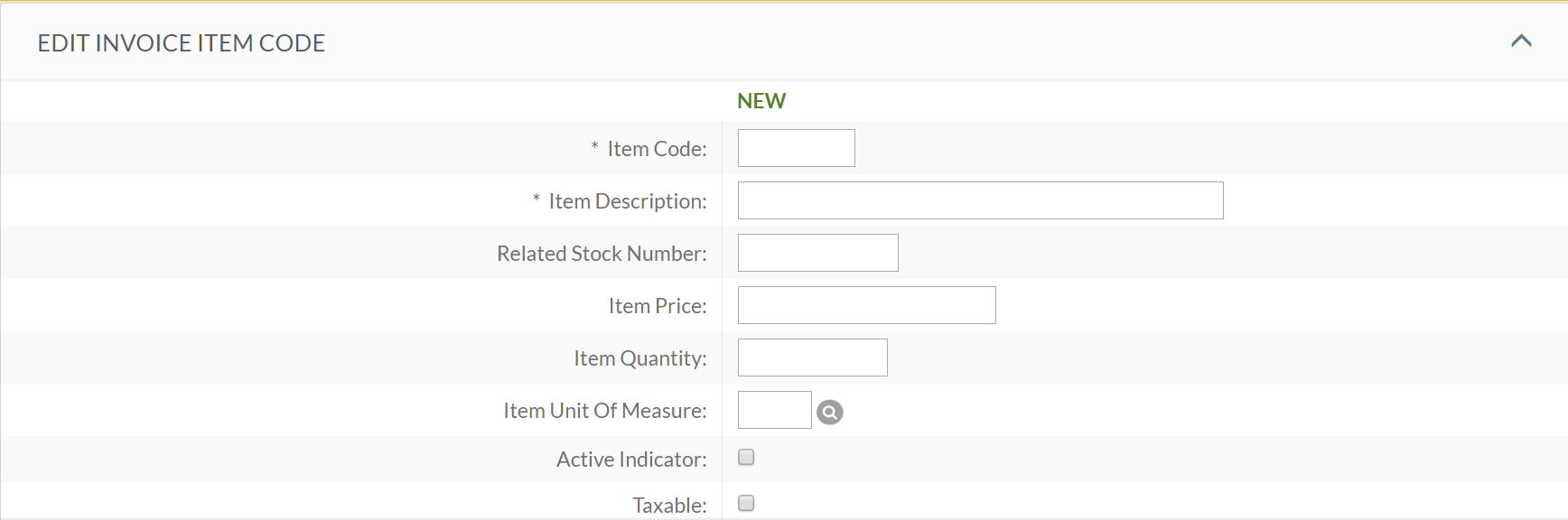Select the Item Quantity label text
This screenshot has width=1568, height=520.
click(x=640, y=358)
